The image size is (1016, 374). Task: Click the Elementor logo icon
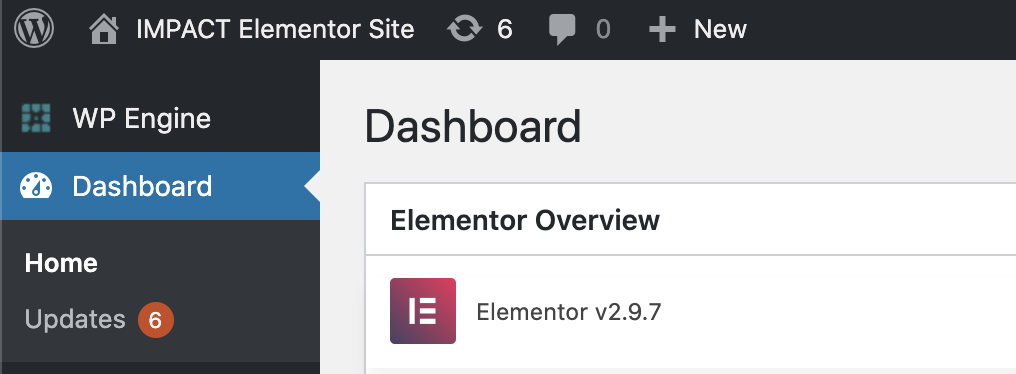click(422, 311)
